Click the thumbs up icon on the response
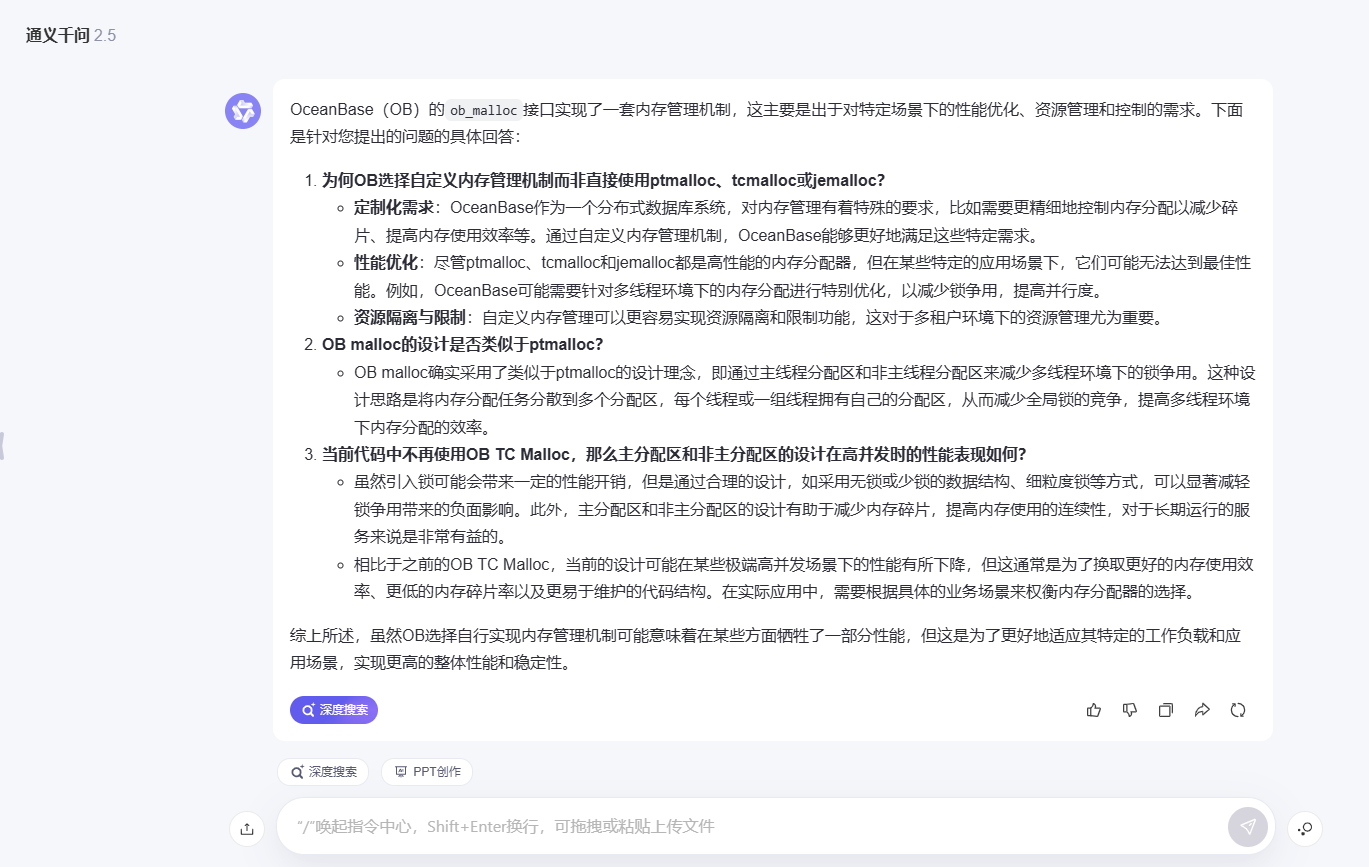The height and width of the screenshot is (867, 1369). [1094, 710]
